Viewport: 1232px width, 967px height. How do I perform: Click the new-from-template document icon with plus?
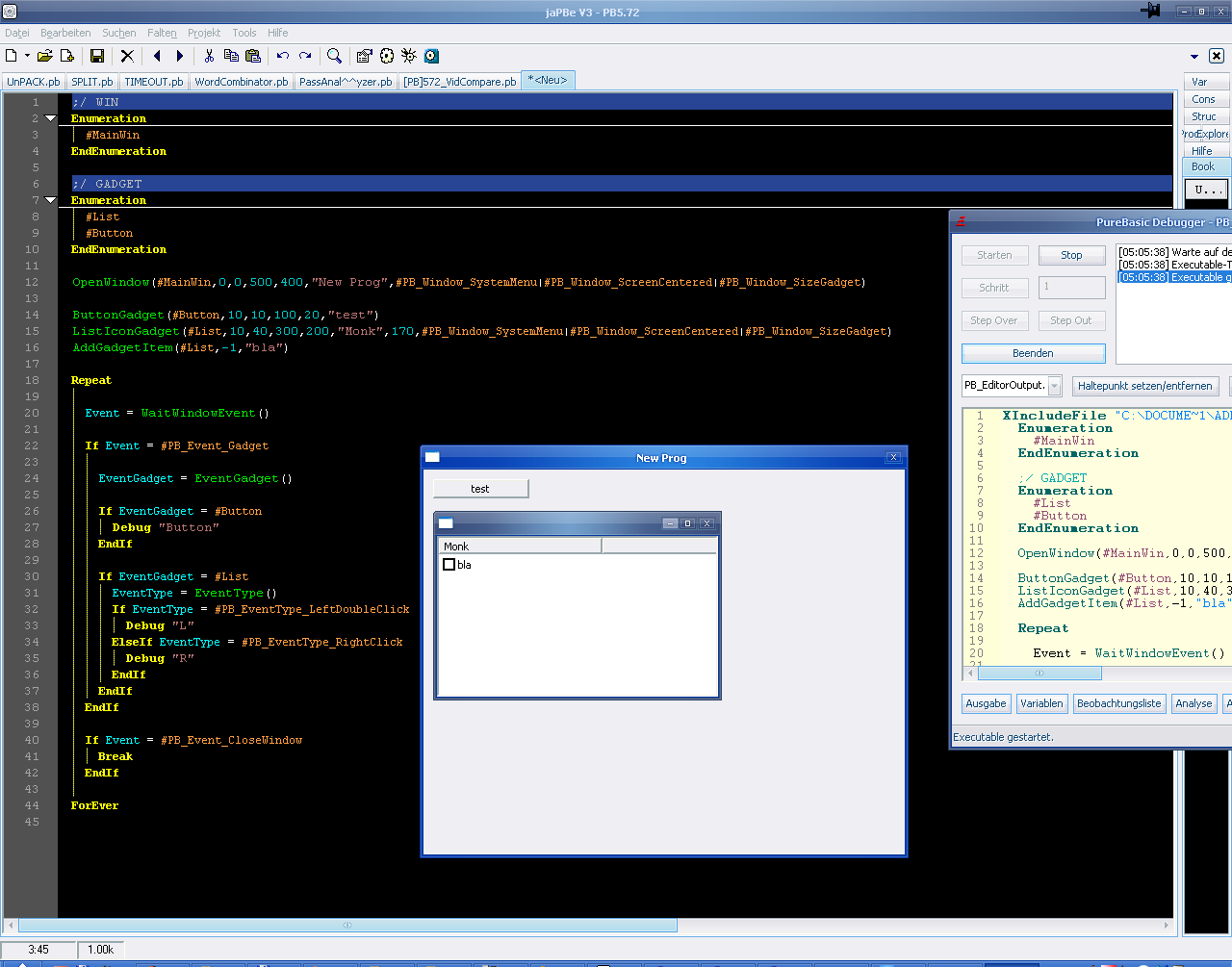pos(67,56)
